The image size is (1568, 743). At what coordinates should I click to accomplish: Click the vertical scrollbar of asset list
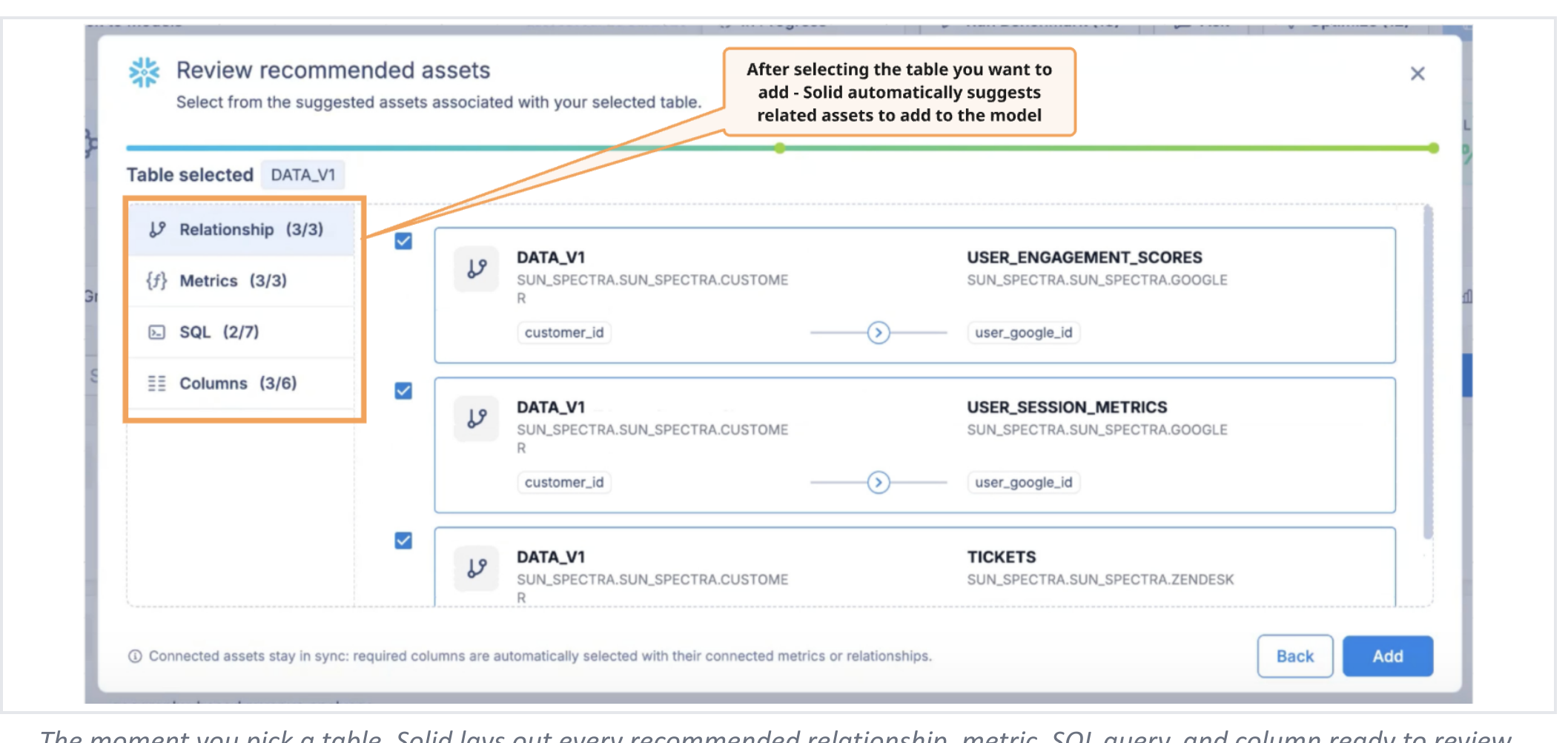point(1428,372)
